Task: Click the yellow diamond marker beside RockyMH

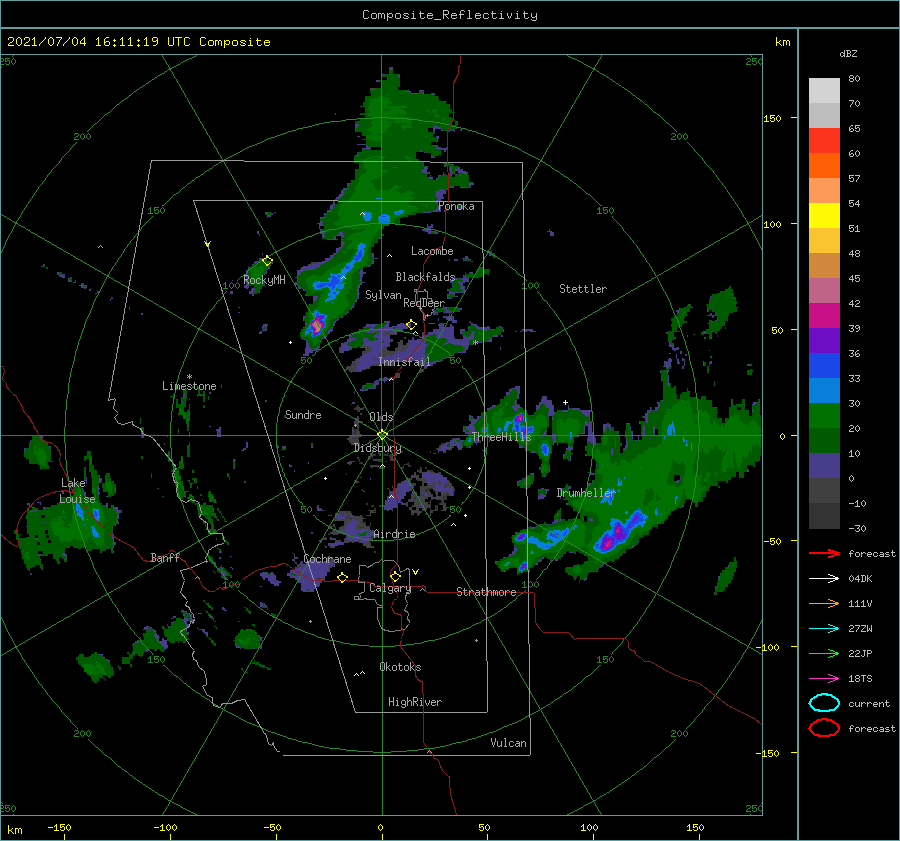Action: click(267, 261)
